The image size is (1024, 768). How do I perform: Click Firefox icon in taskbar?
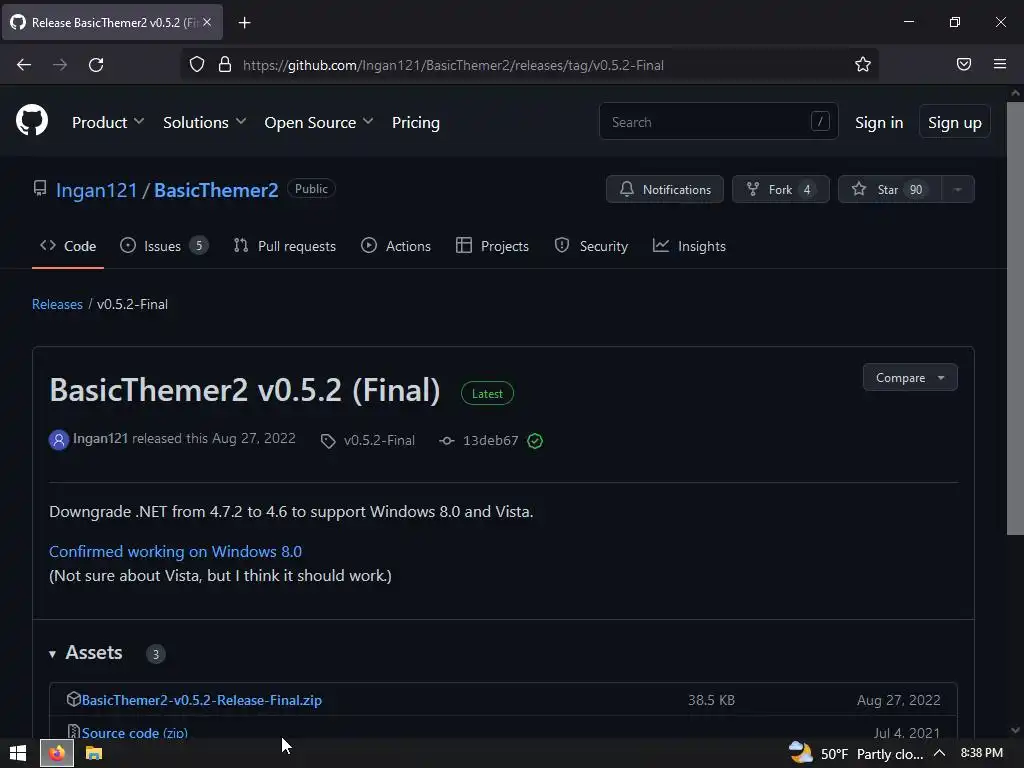pyautogui.click(x=57, y=754)
